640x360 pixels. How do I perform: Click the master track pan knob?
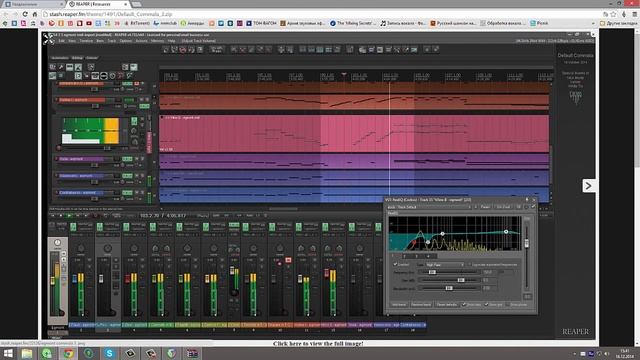click(58, 242)
